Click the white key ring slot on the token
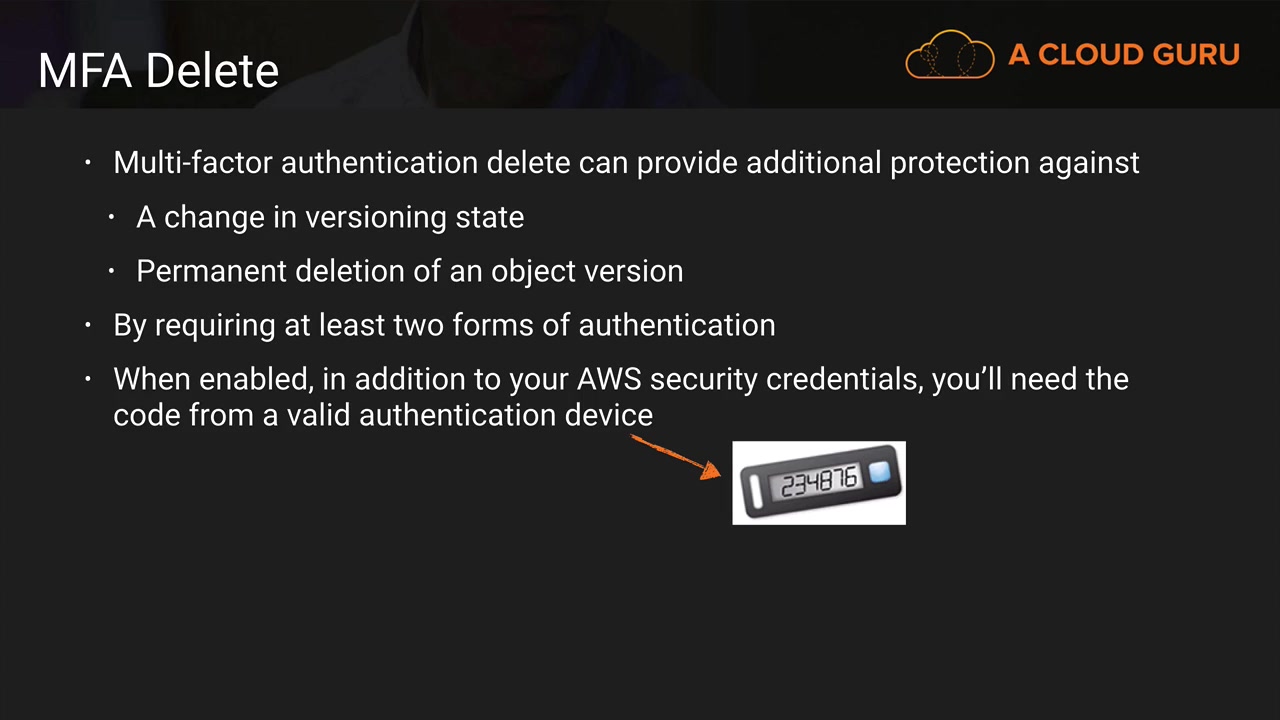Viewport: 1280px width, 720px height. pos(754,490)
